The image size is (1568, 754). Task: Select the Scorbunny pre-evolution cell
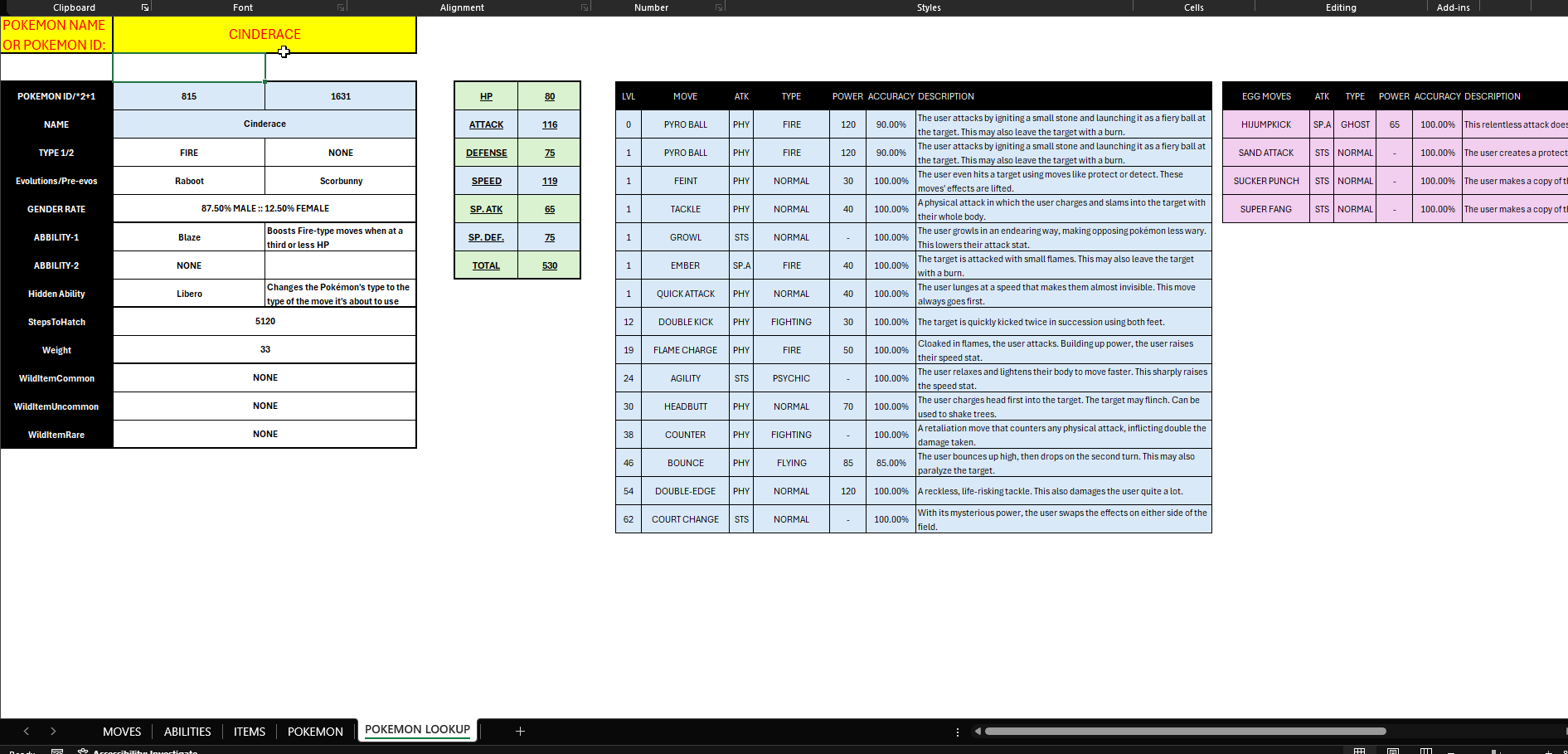tap(341, 181)
